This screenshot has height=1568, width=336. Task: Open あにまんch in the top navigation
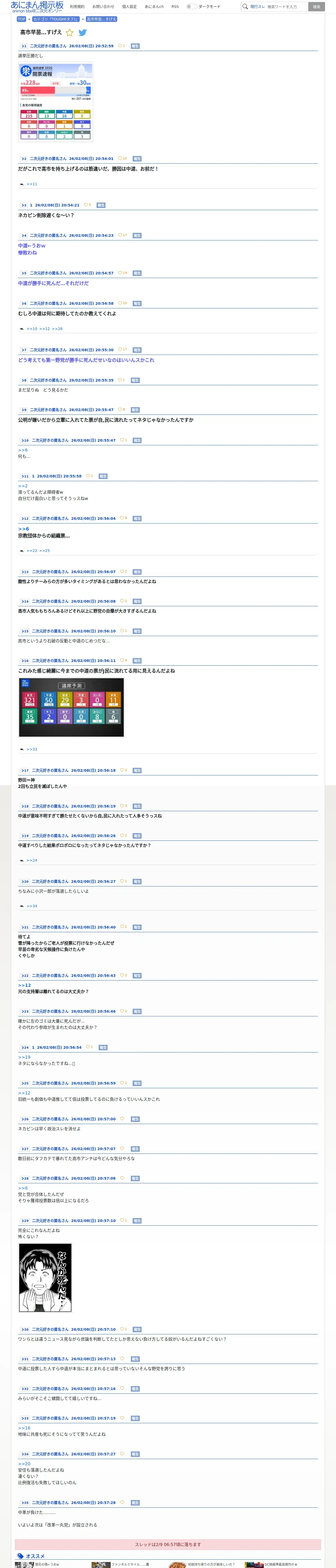(154, 7)
